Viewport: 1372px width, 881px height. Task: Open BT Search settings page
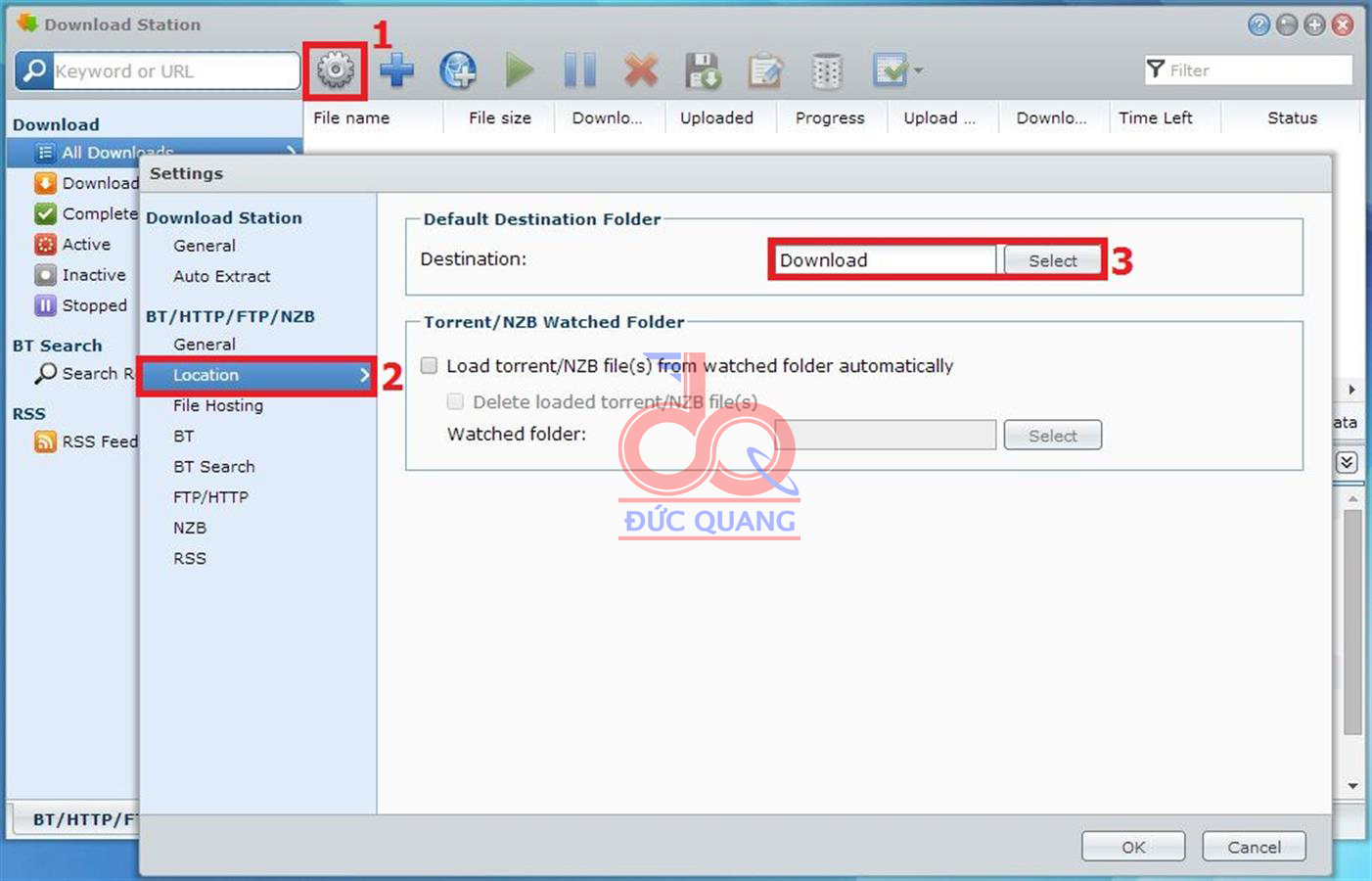tap(214, 467)
